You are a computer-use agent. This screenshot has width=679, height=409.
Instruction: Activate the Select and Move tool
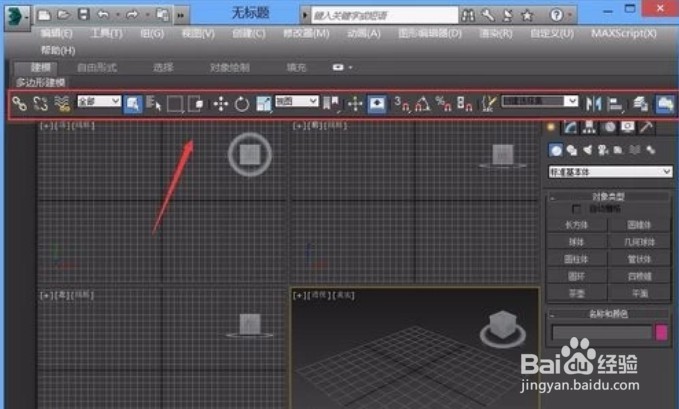tap(220, 104)
